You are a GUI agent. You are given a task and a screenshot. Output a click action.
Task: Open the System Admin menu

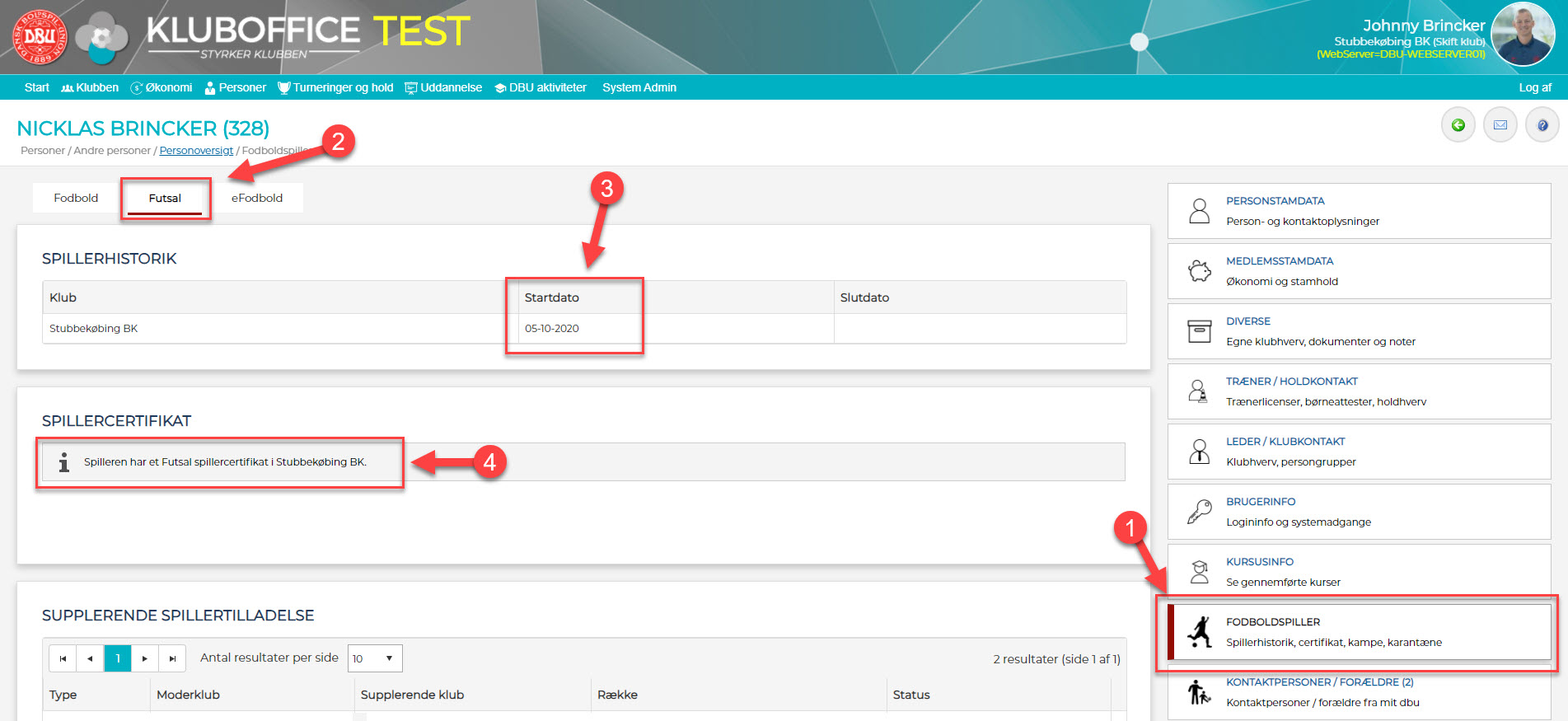(639, 87)
